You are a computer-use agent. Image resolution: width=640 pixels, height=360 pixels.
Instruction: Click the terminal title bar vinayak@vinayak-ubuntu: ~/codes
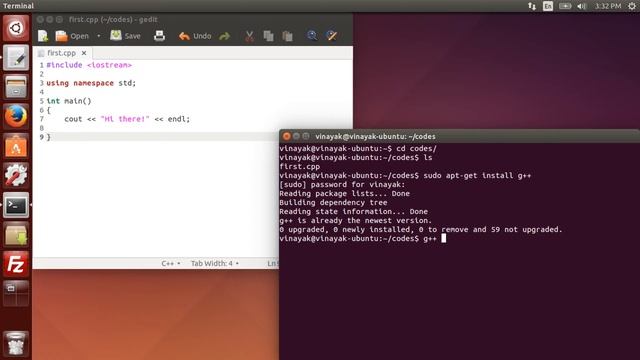[x=375, y=136]
